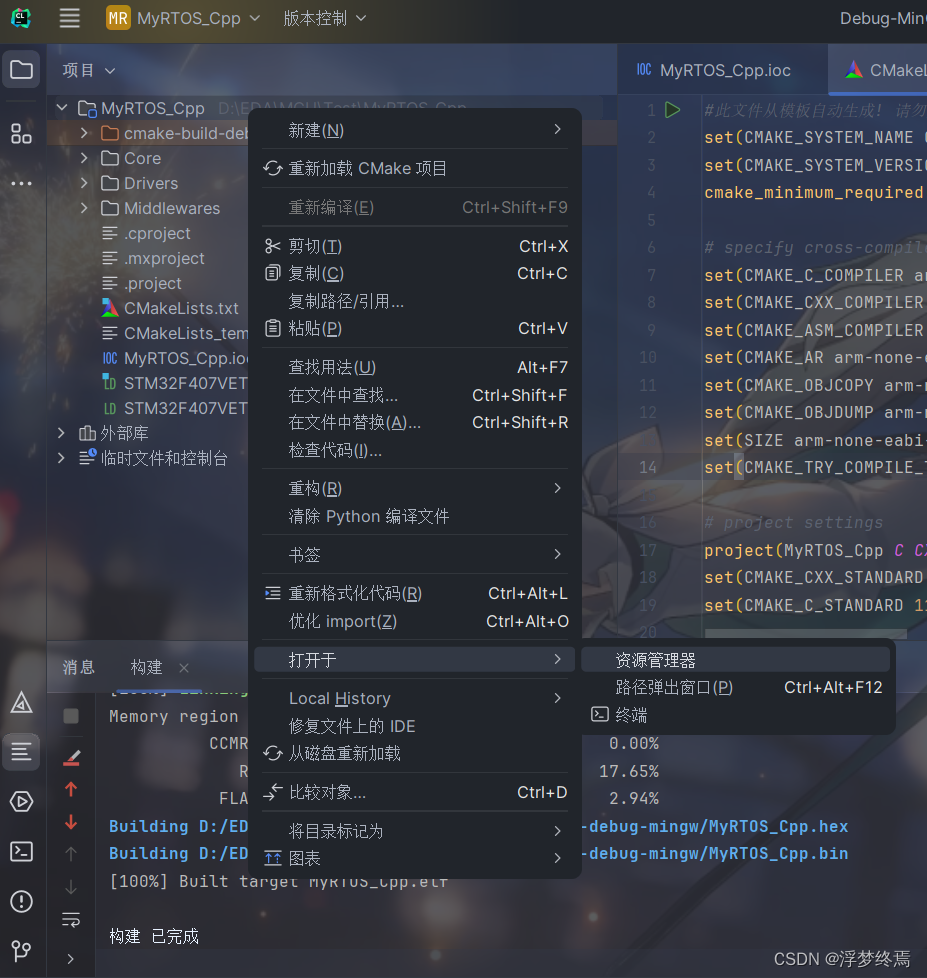The width and height of the screenshot is (927, 978).
Task: Choose 查找用法(U)
Action: 415,367
